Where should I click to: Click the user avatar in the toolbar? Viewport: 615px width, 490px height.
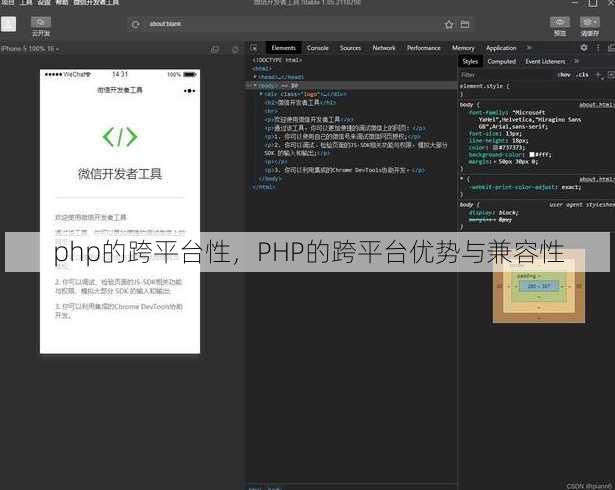(x=8, y=24)
